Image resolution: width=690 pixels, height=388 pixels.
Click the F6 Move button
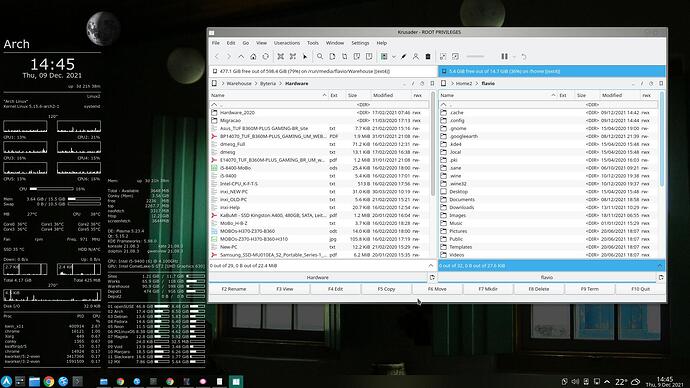[437, 289]
